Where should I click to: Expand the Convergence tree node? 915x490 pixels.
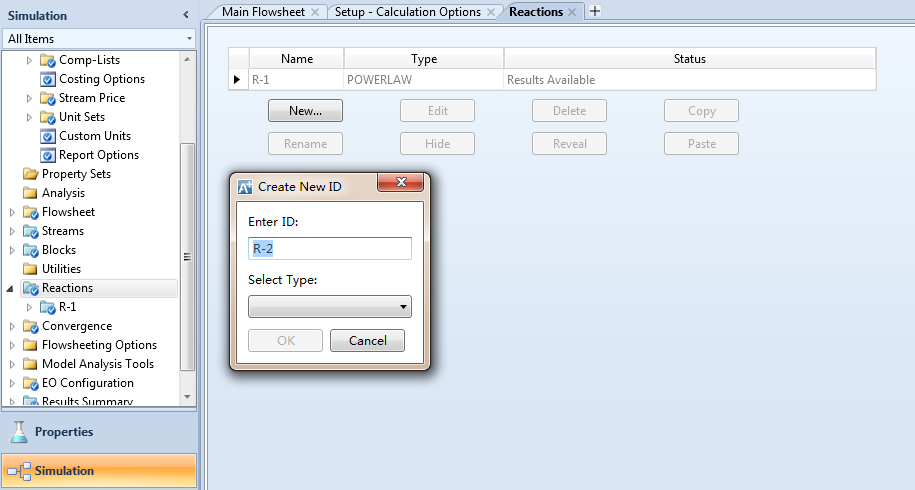click(12, 327)
